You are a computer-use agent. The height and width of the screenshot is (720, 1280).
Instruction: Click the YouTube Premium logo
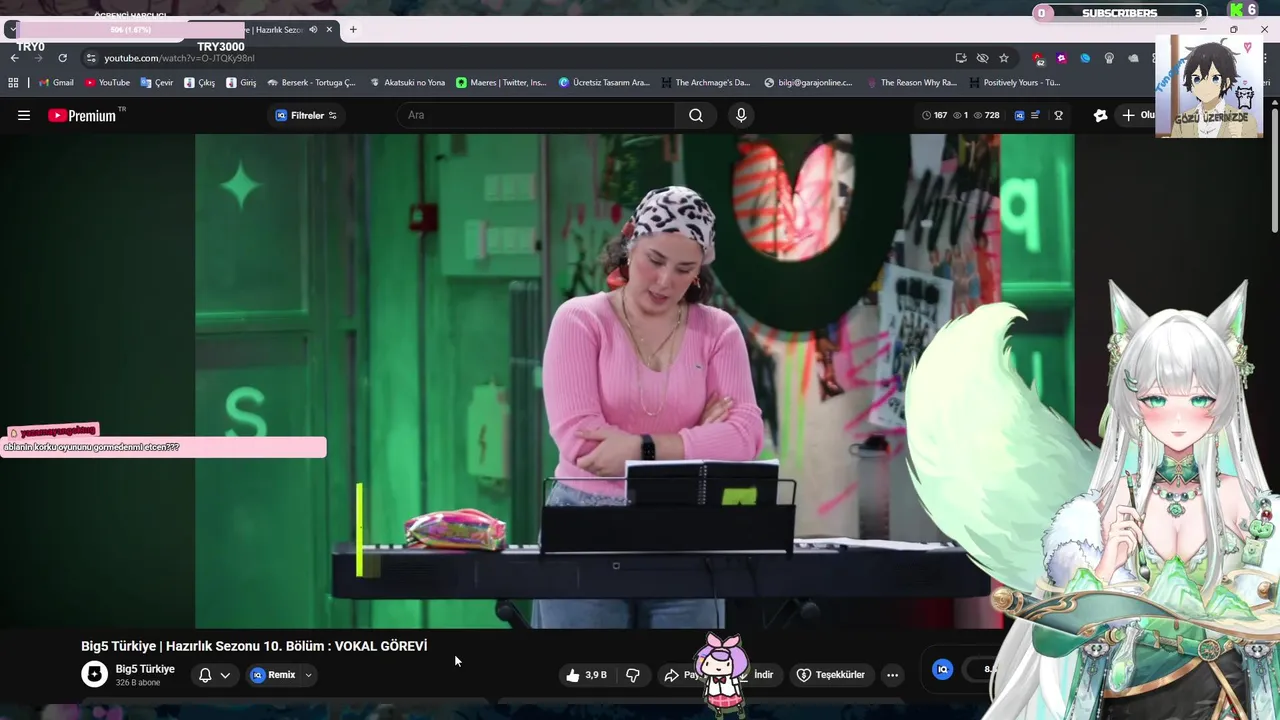tap(82, 115)
